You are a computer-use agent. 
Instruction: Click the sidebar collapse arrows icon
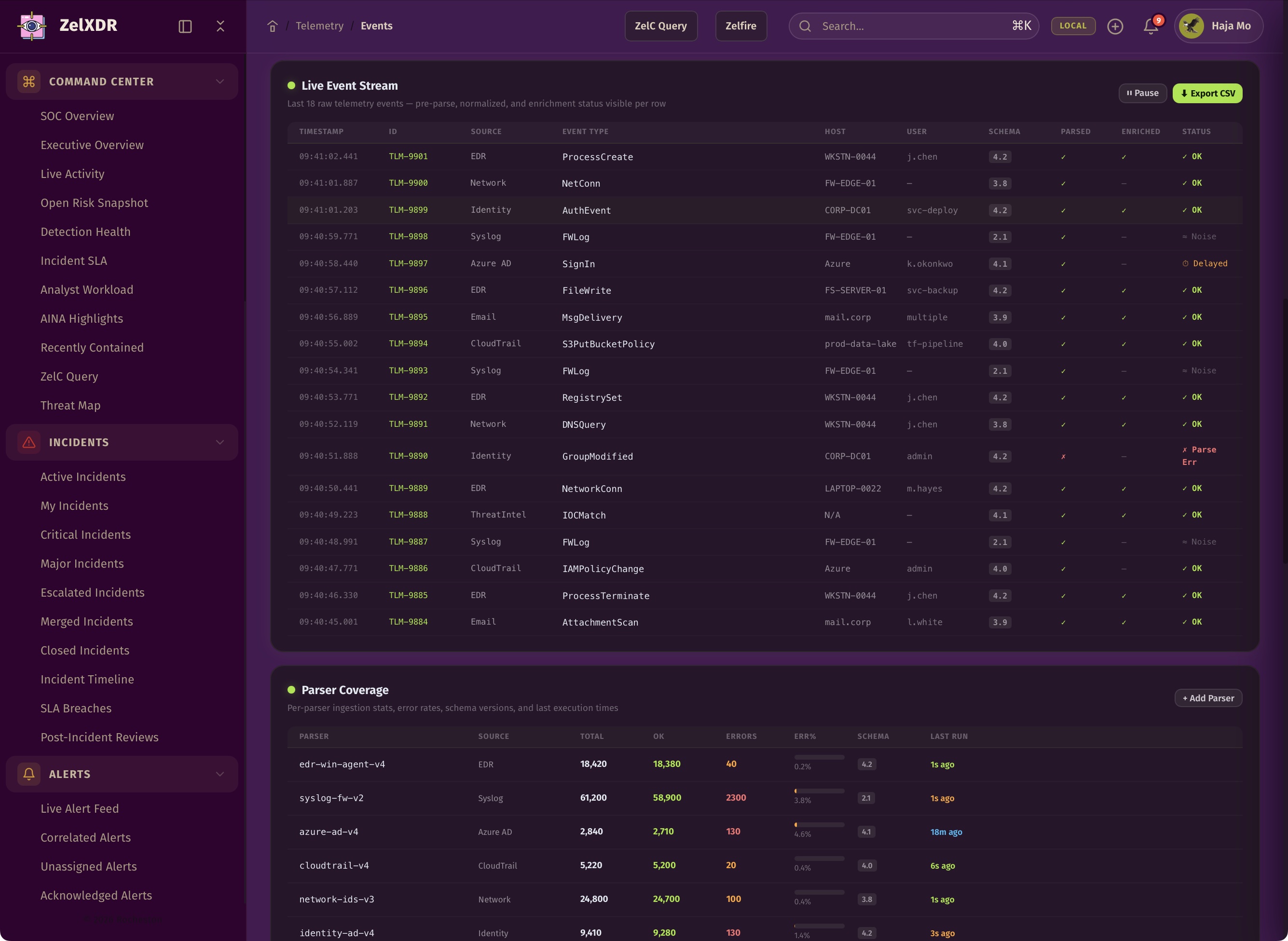(220, 26)
